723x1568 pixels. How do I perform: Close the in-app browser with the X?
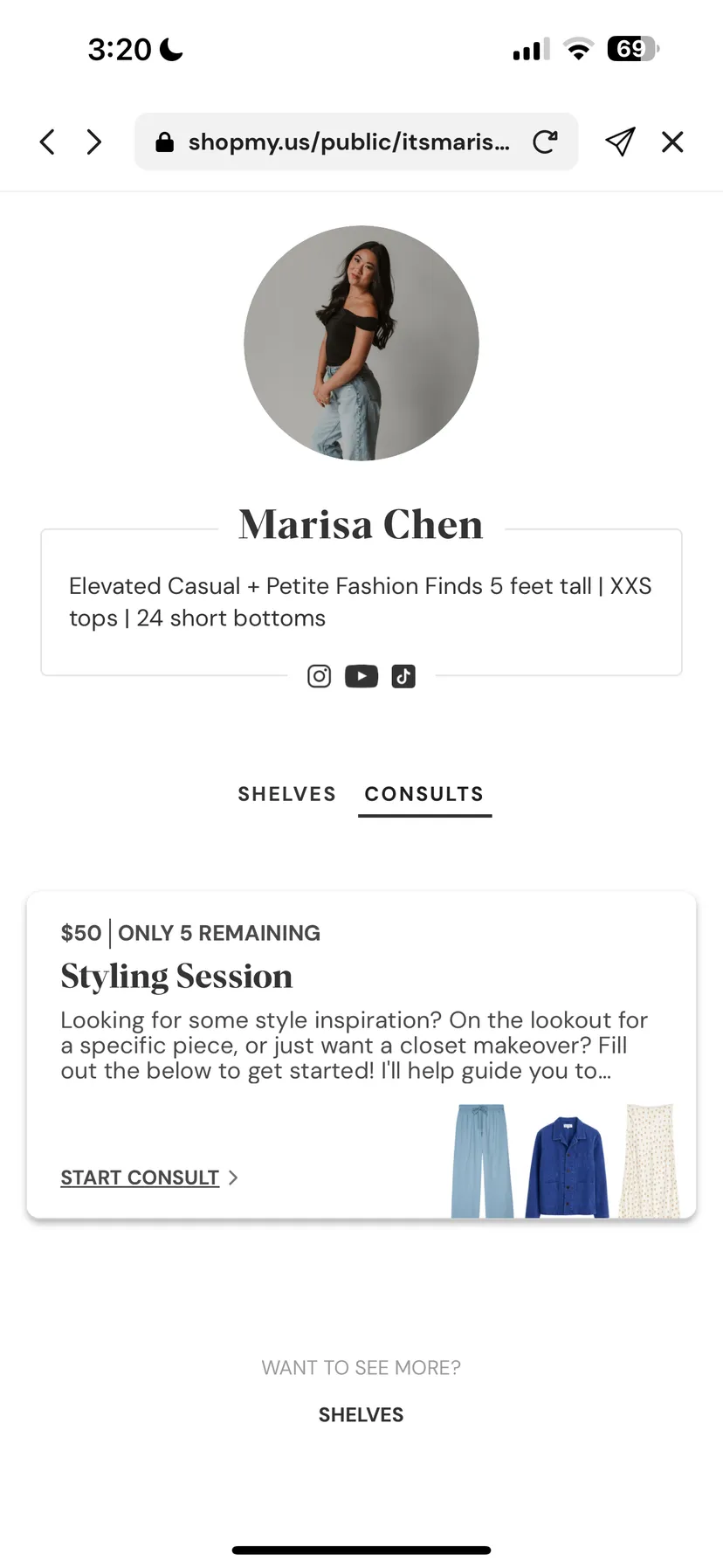672,142
